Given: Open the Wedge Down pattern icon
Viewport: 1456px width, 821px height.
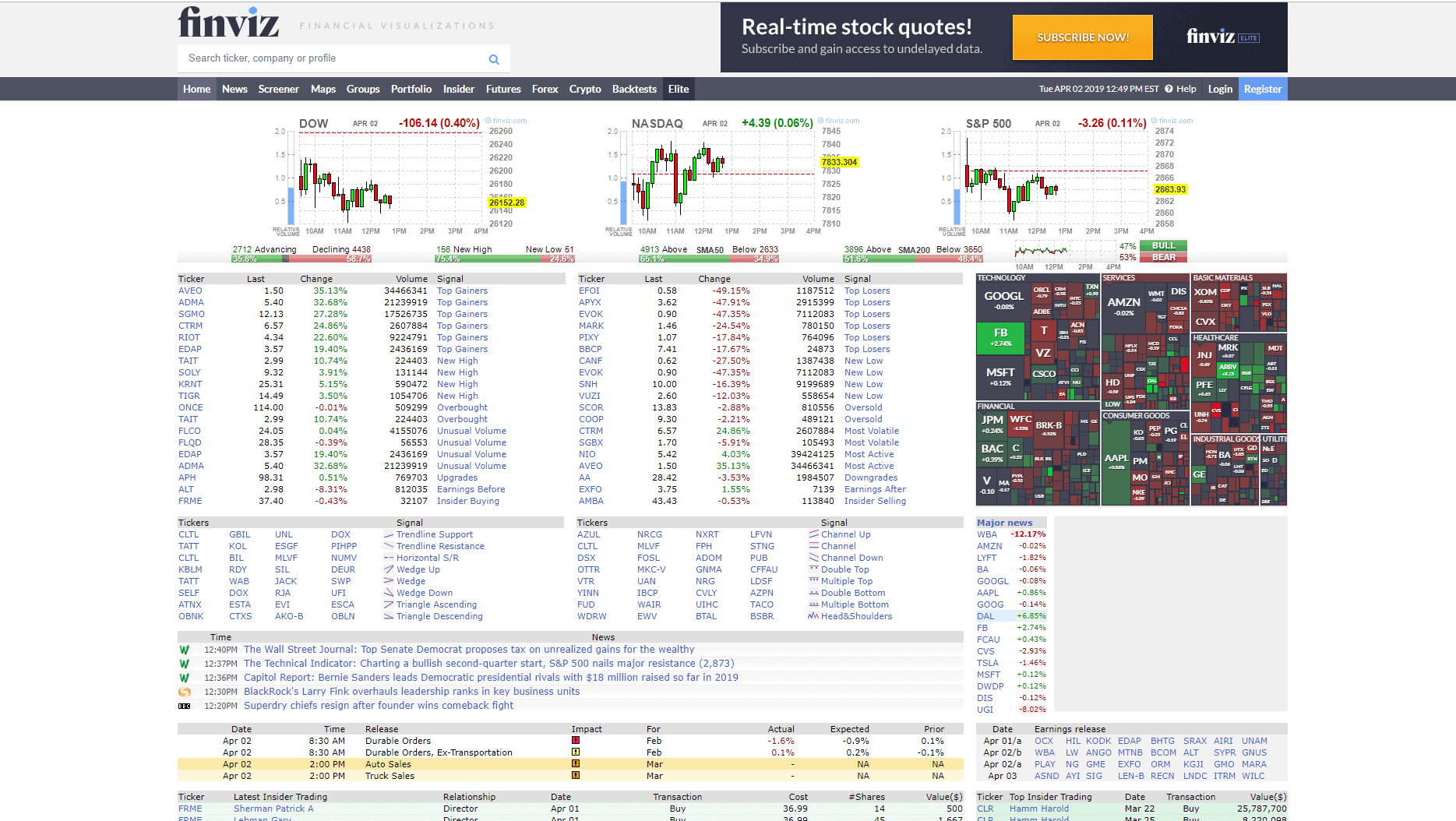Looking at the screenshot, I should coord(389,593).
